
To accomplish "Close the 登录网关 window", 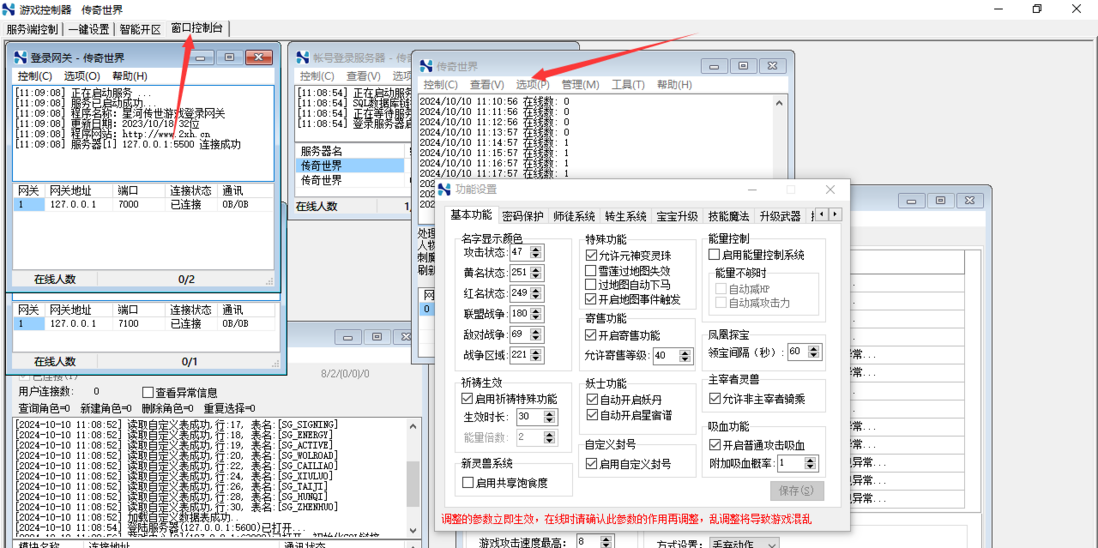I will [258, 57].
